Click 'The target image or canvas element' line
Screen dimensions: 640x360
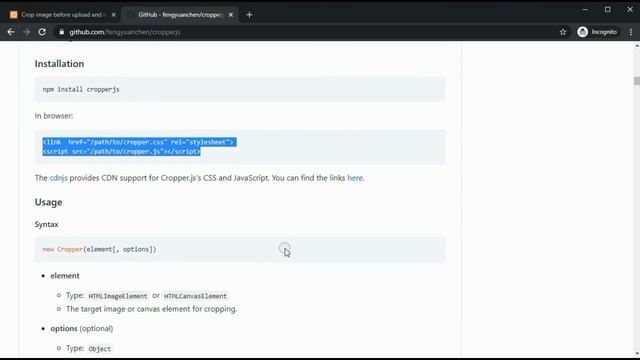(151, 309)
